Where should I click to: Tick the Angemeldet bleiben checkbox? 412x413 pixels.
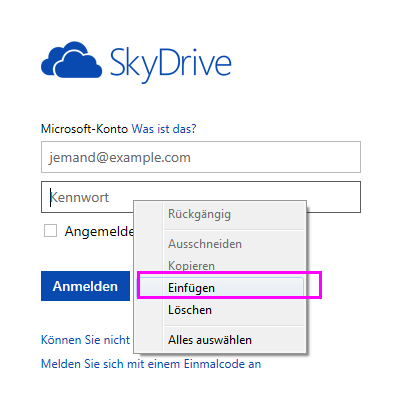pos(50,230)
